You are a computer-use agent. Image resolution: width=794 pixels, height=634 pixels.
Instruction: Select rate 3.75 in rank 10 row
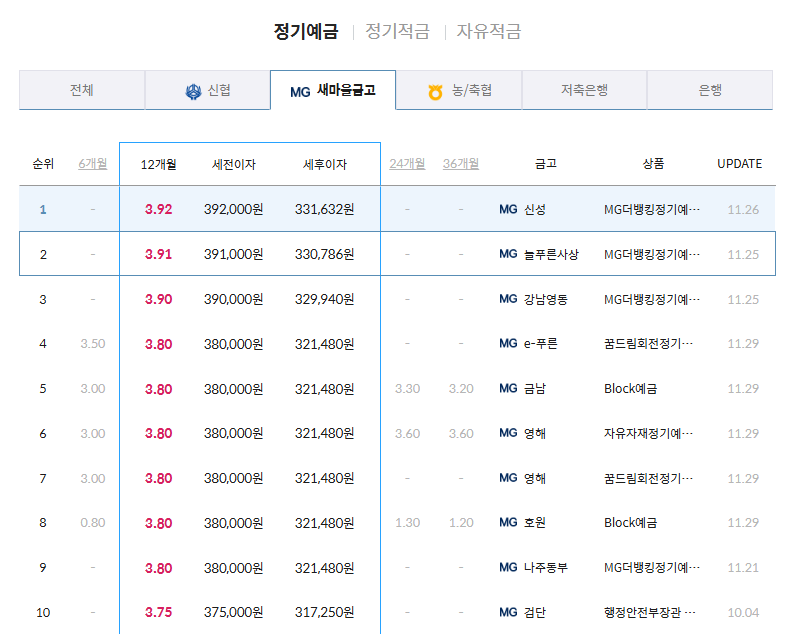point(158,613)
